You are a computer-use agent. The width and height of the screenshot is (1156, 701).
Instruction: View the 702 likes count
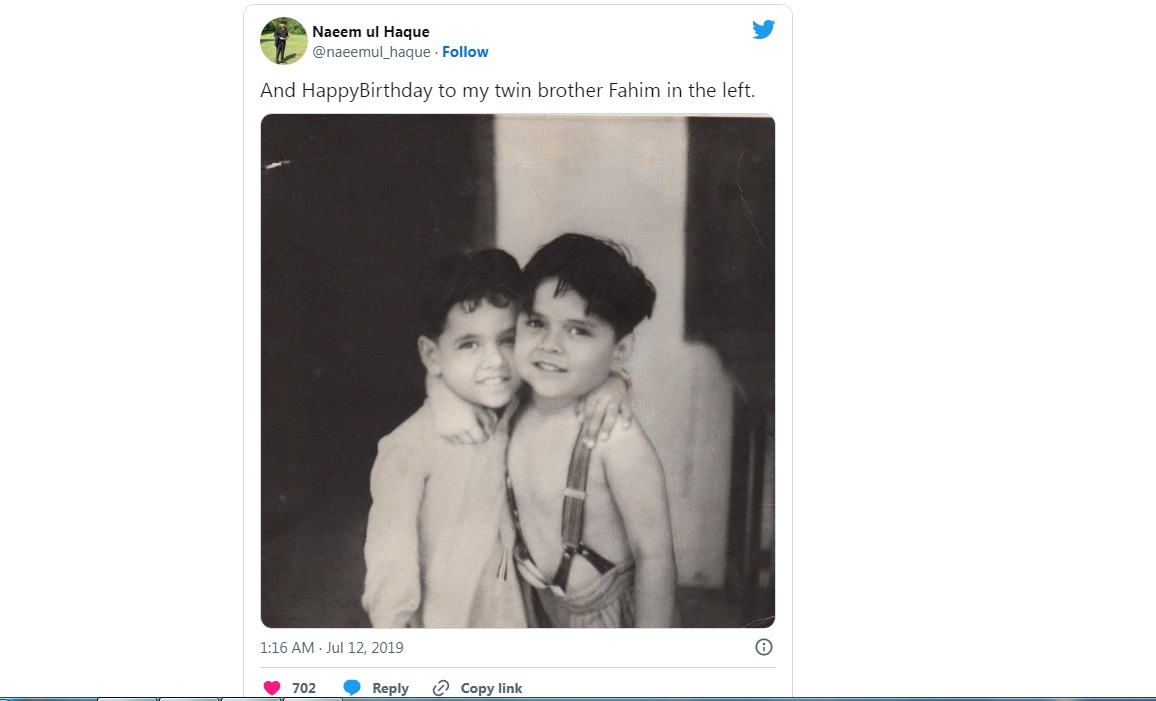pyautogui.click(x=304, y=688)
